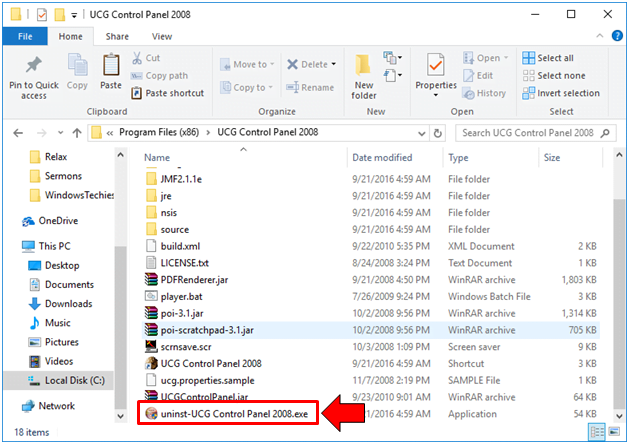
Task: Click the Search UCG Control Panel field
Action: tap(530, 133)
